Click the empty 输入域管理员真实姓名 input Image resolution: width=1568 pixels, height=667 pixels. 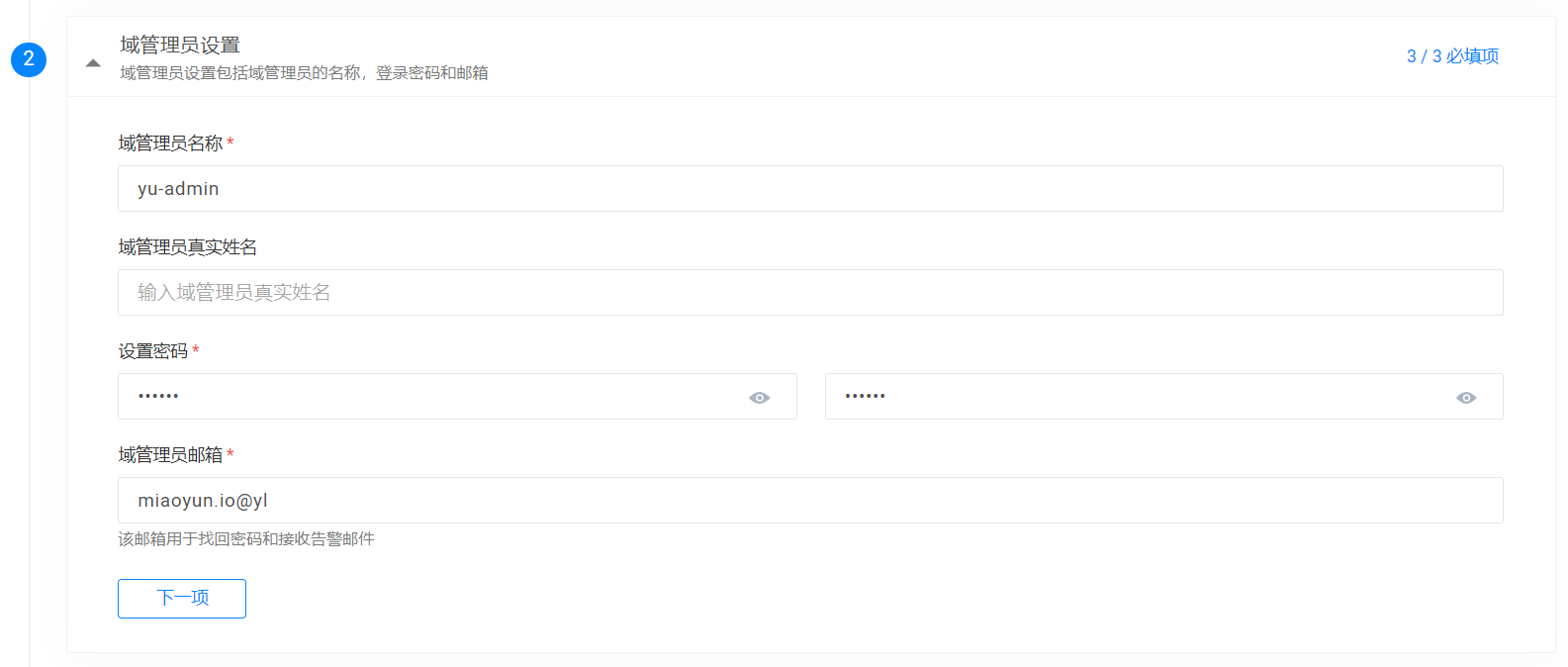(809, 293)
